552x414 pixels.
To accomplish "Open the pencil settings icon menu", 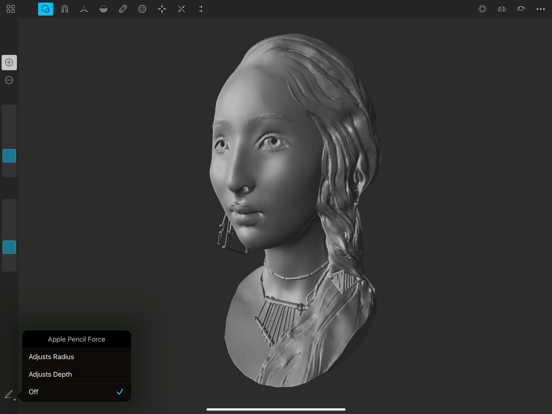I will [9, 395].
